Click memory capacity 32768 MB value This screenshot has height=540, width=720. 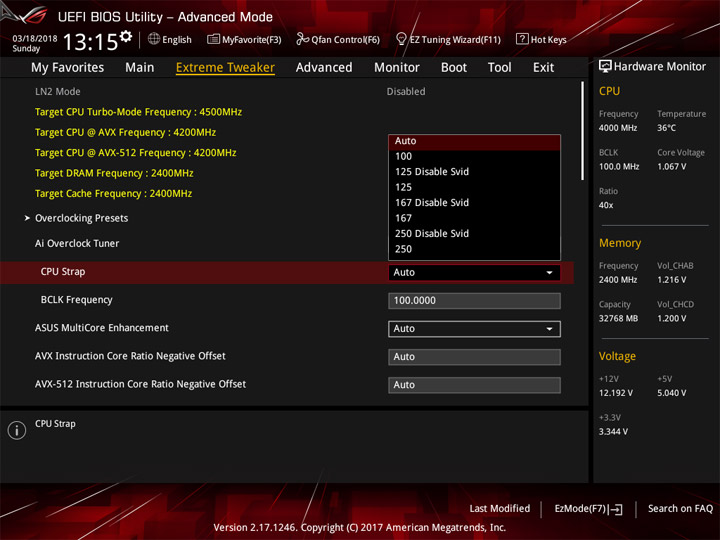(x=618, y=319)
